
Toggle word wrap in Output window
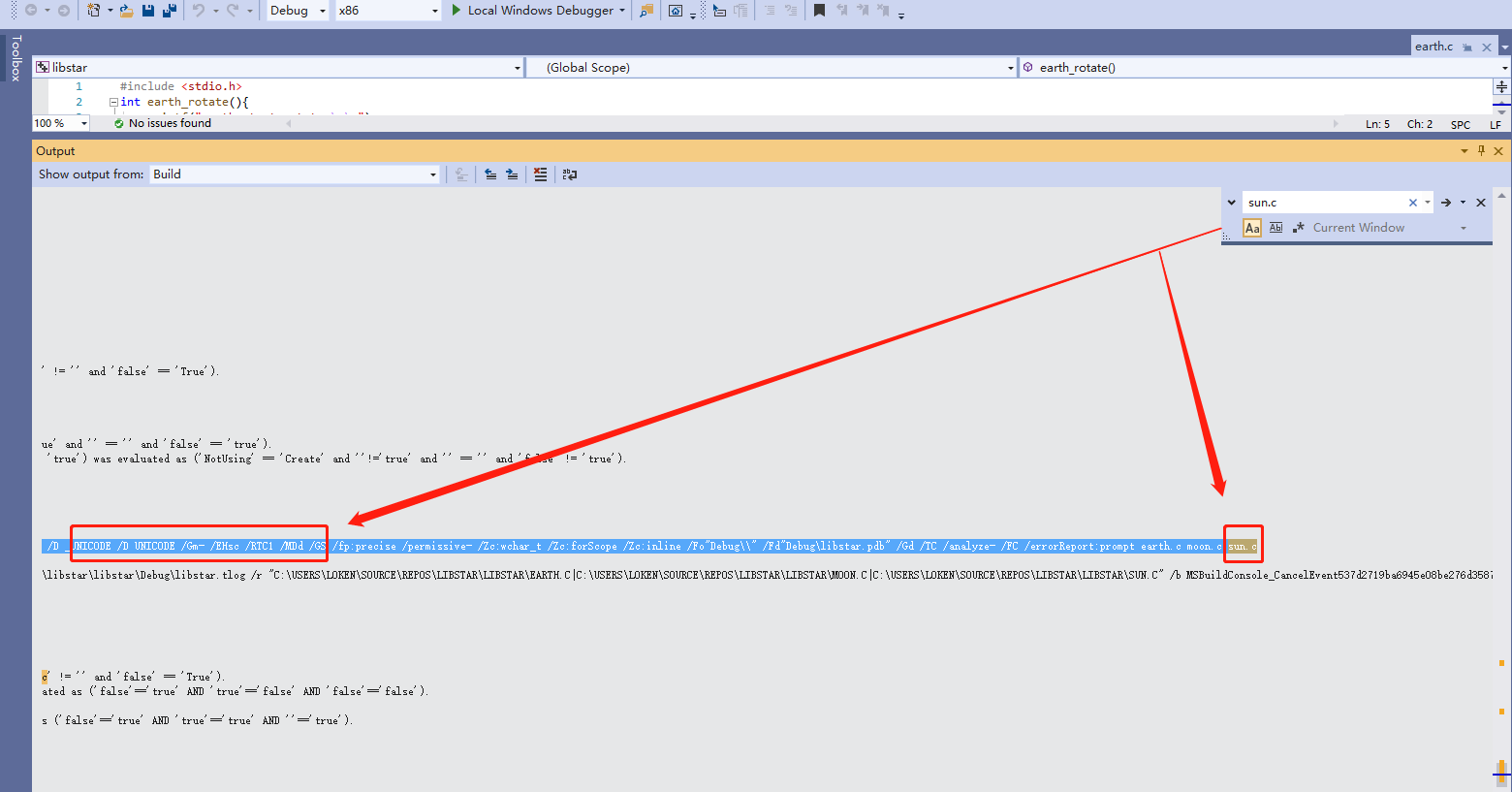(x=570, y=174)
